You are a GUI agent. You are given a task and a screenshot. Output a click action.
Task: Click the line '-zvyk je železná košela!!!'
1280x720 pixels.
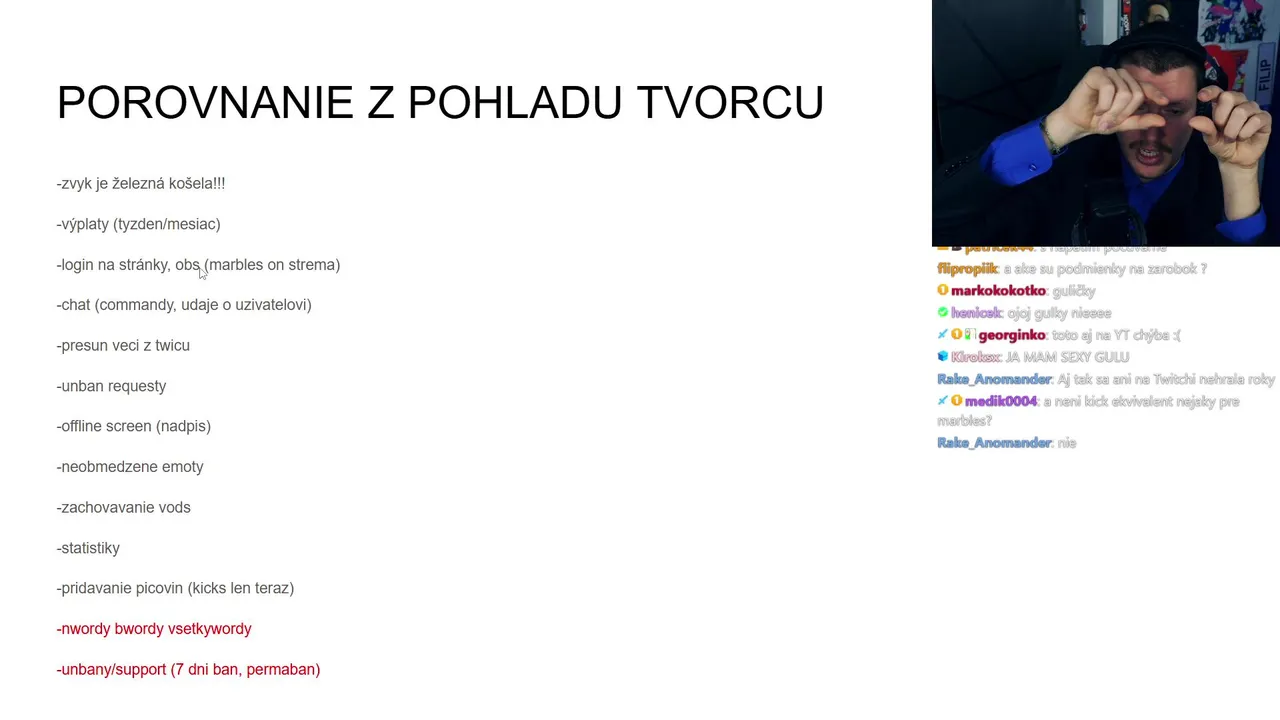(x=141, y=183)
